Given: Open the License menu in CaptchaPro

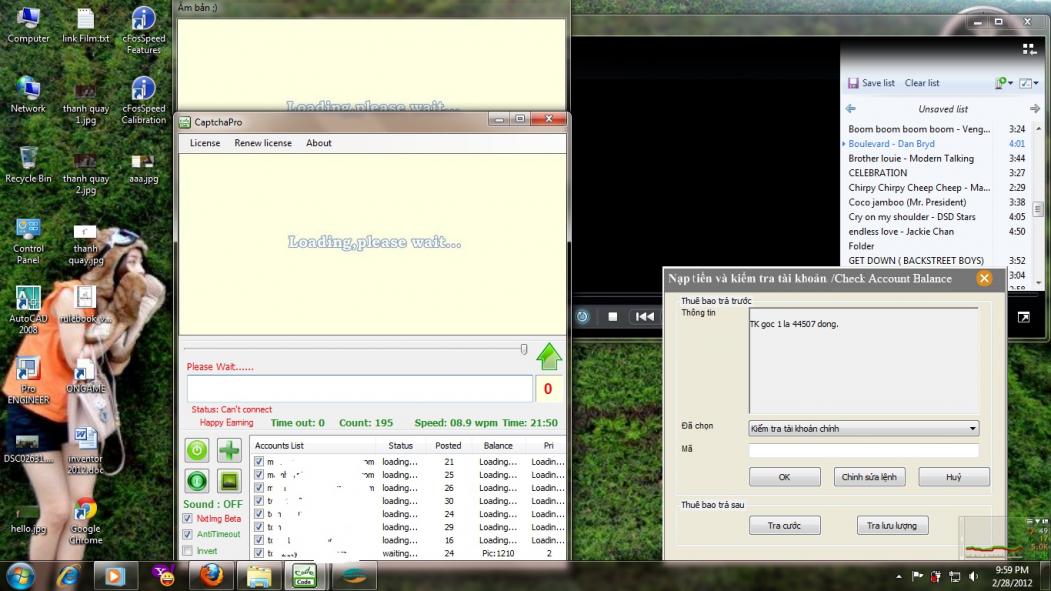Looking at the screenshot, I should (x=204, y=143).
